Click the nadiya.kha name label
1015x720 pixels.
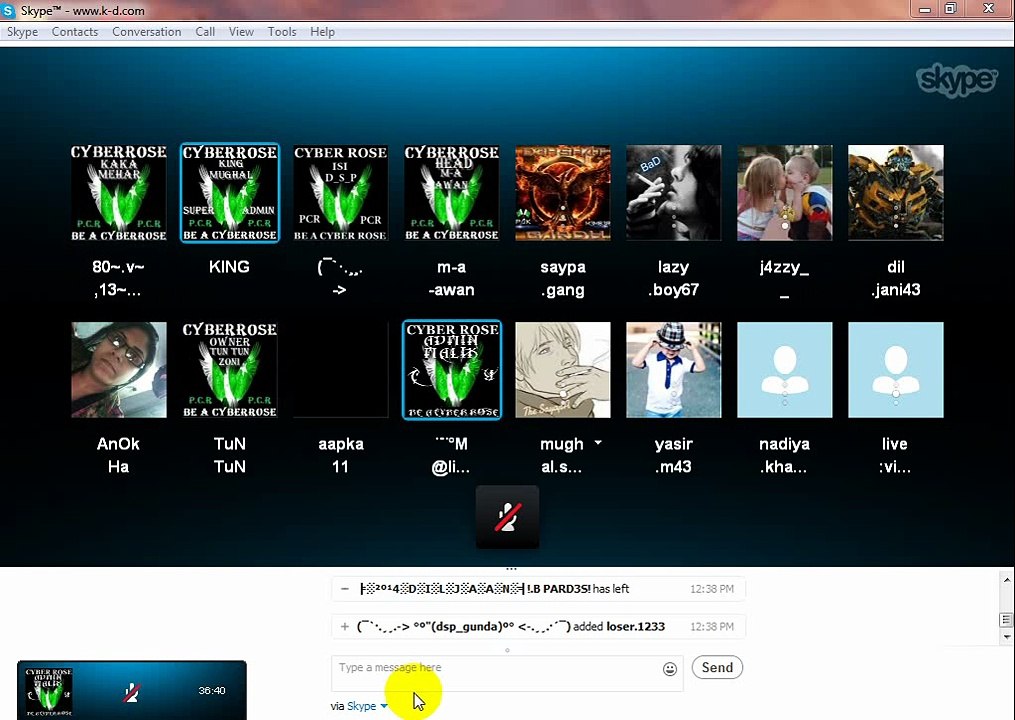(784, 455)
